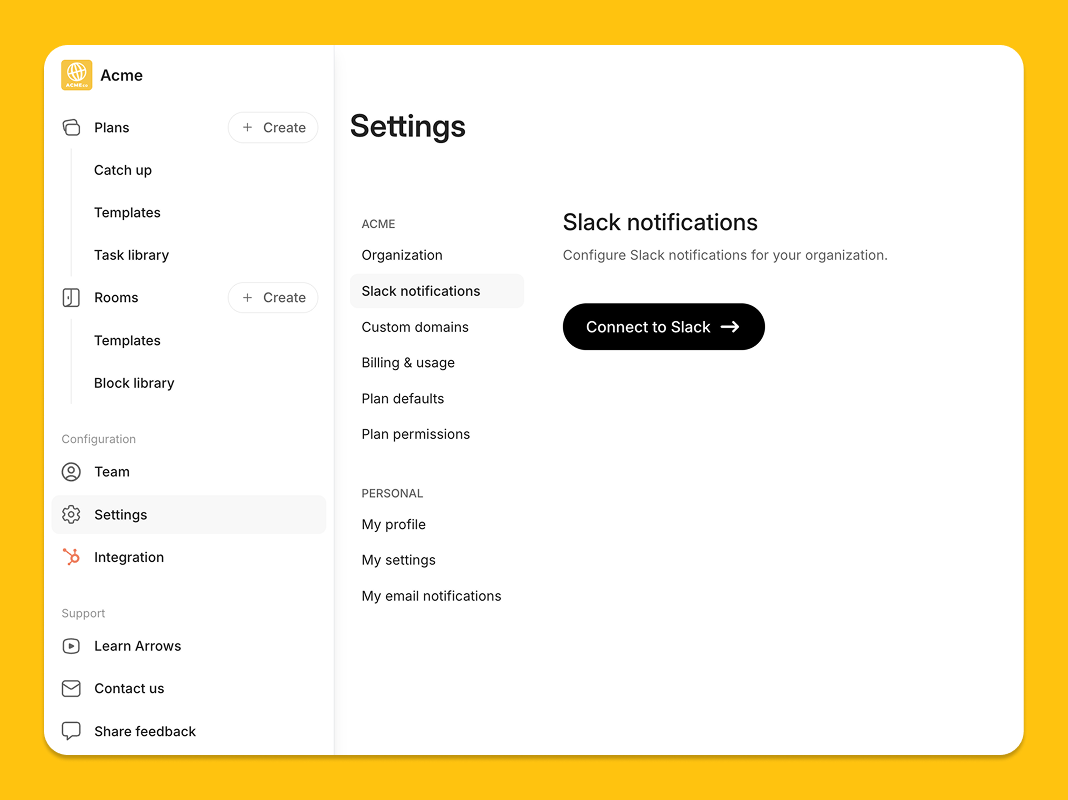
Task: Click the Contact us envelope icon
Action: (x=71, y=689)
